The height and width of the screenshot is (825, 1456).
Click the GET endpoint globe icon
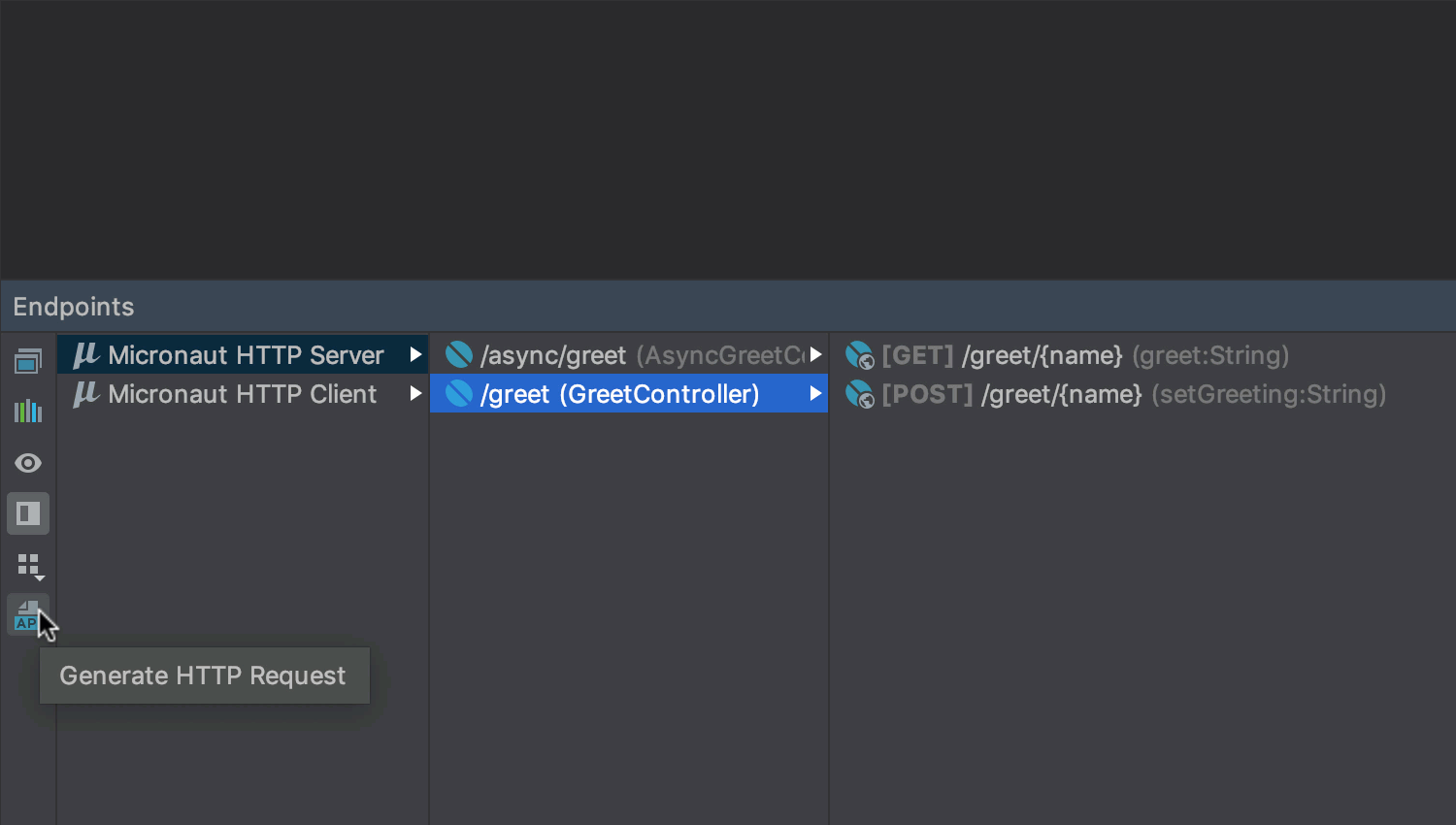[x=860, y=355]
